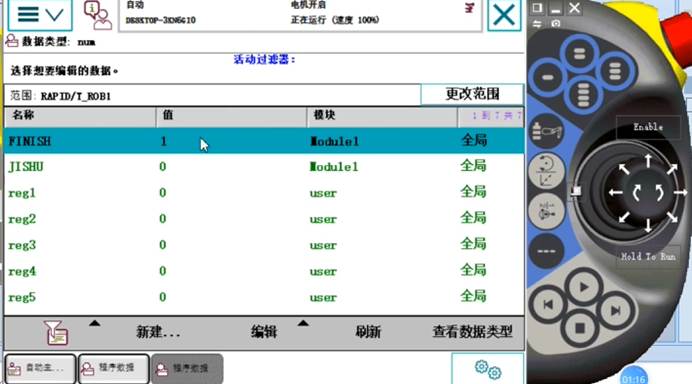The height and width of the screenshot is (384, 692).
Task: Click the joystick lower-left diagonal arrow
Action: pyautogui.click(x=624, y=217)
